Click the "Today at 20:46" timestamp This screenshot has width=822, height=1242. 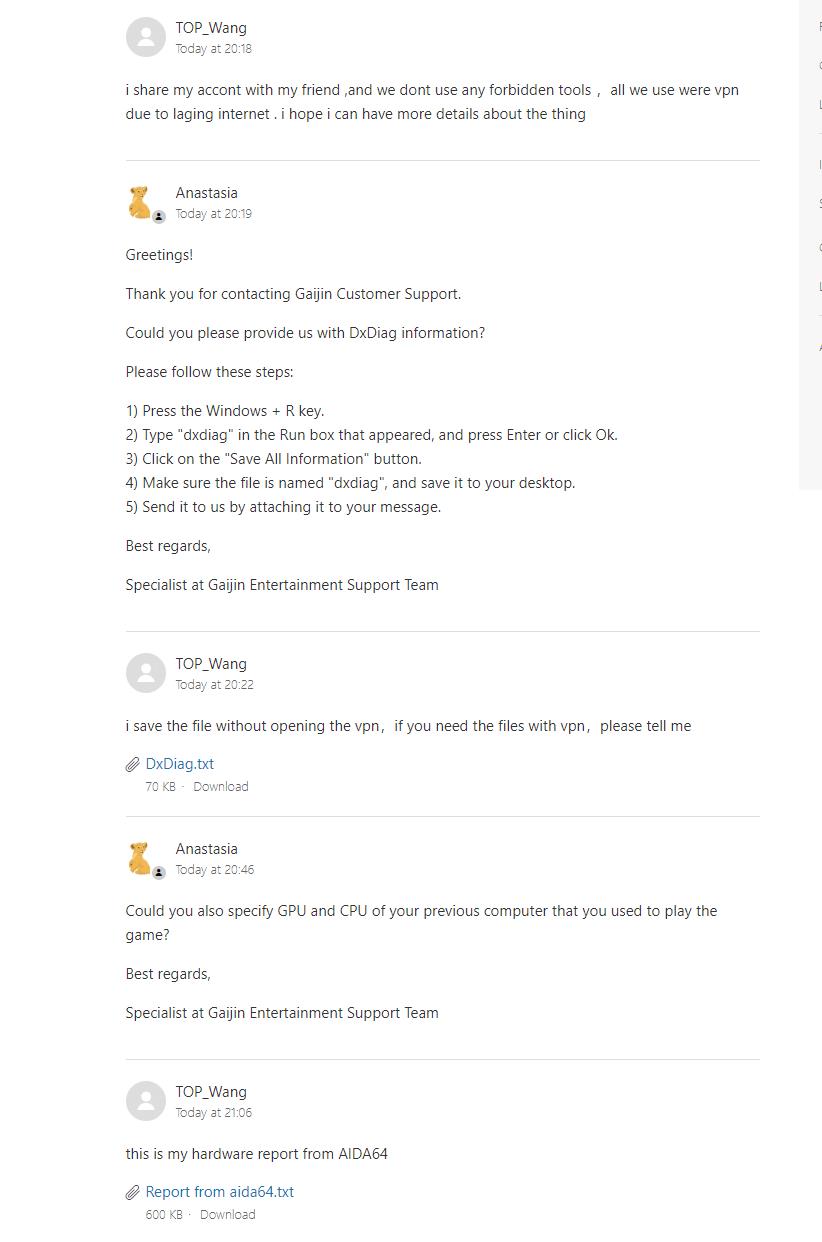point(215,870)
